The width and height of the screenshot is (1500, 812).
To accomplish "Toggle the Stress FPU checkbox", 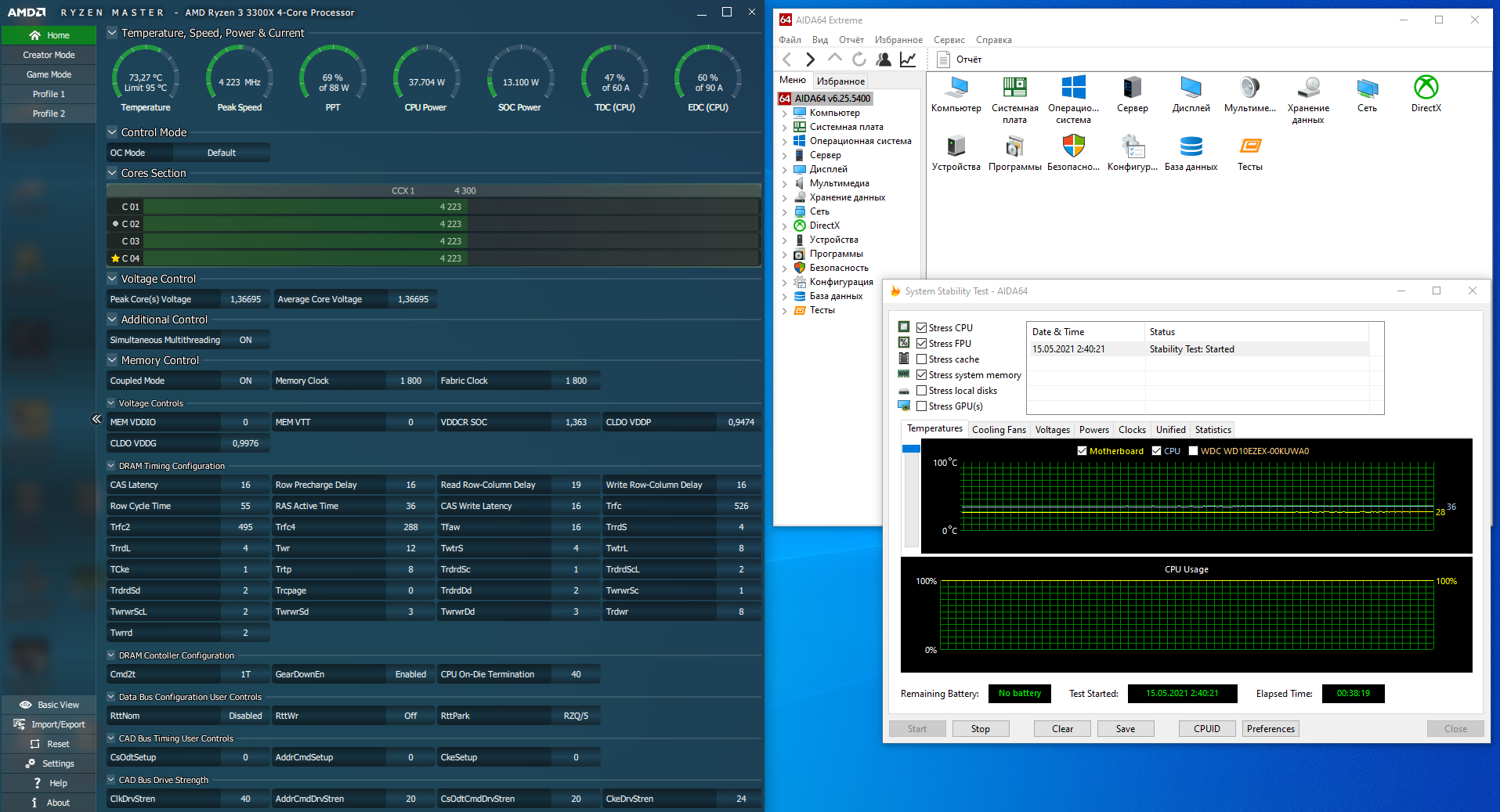I will (x=922, y=344).
